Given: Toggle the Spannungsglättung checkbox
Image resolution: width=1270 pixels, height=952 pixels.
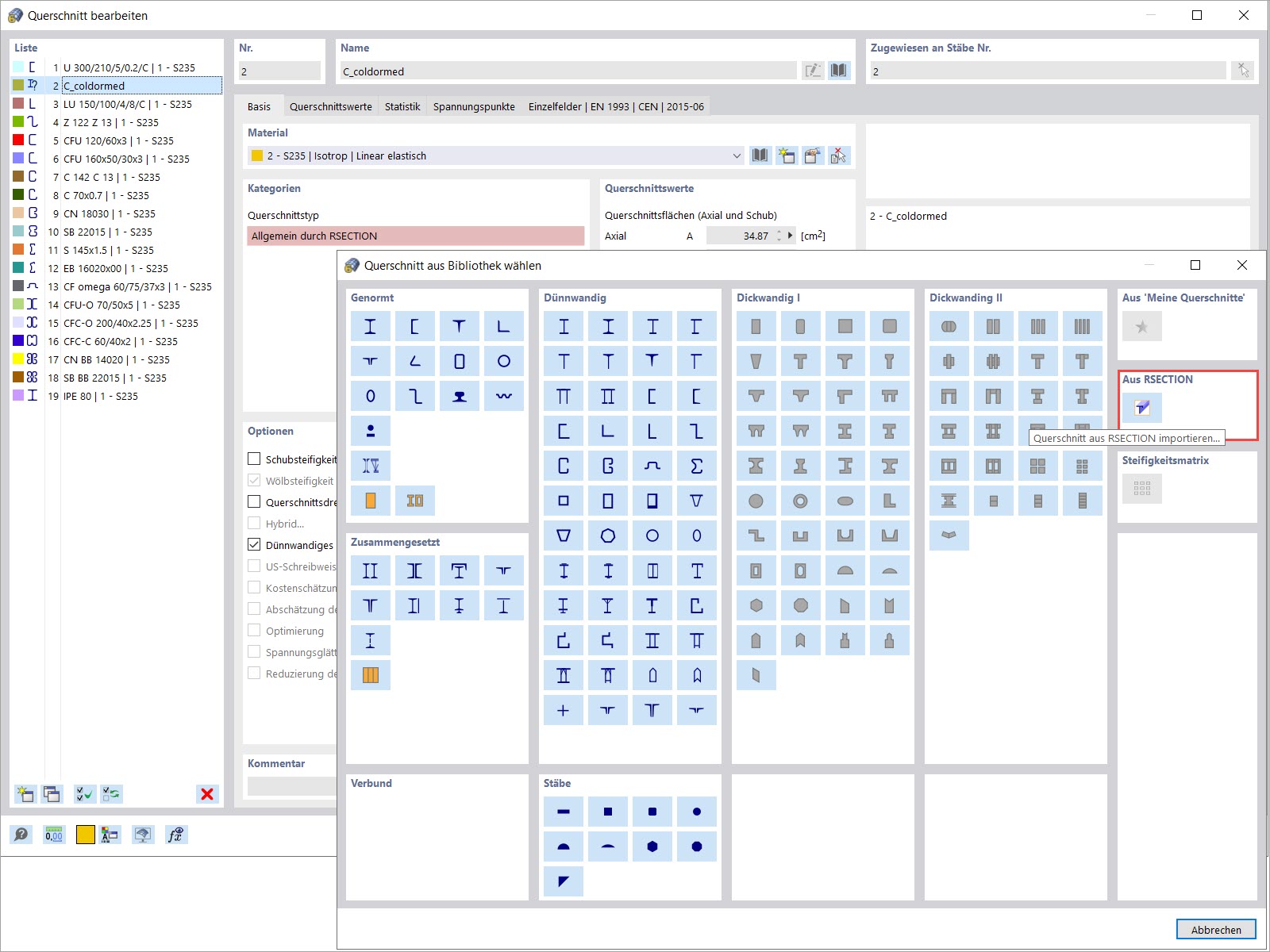Looking at the screenshot, I should 254,651.
